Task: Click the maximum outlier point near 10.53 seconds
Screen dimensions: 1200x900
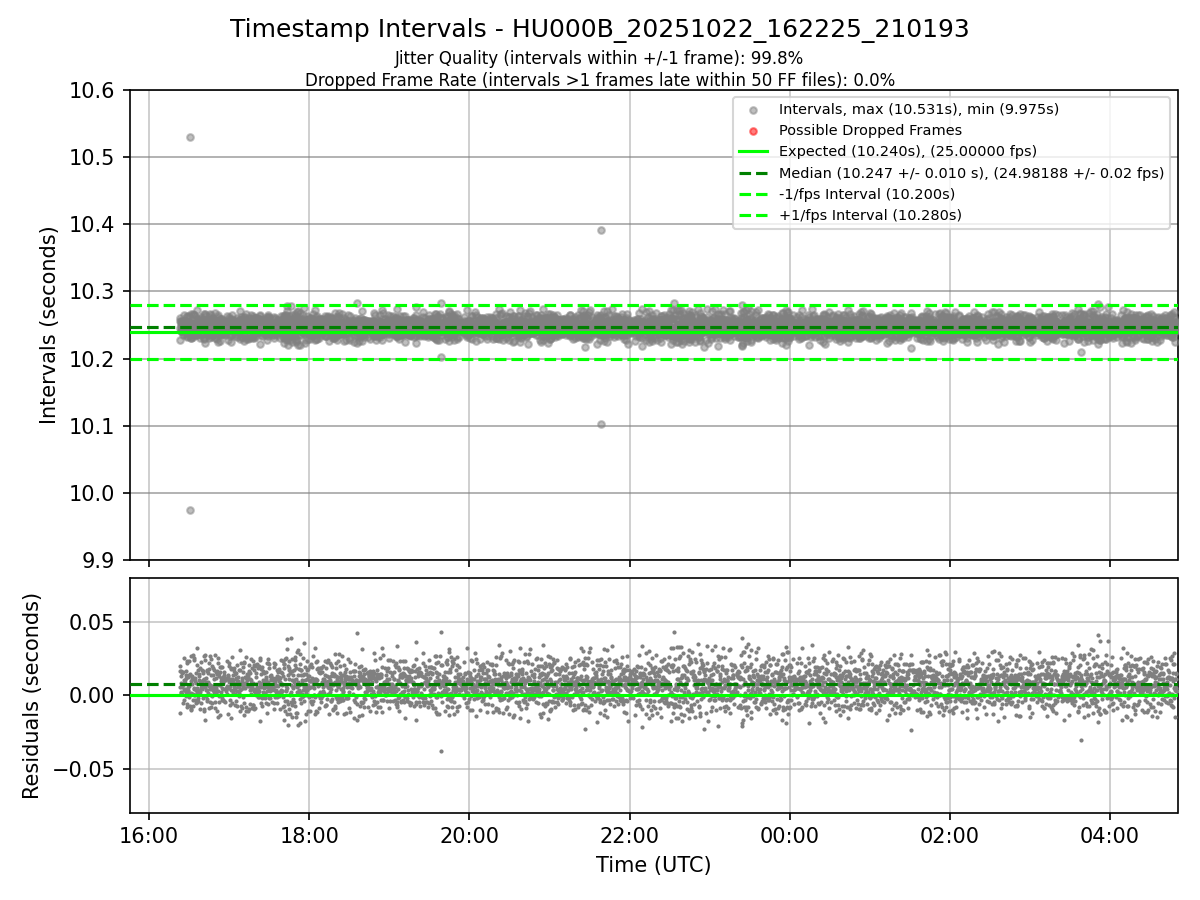Action: click(x=190, y=137)
